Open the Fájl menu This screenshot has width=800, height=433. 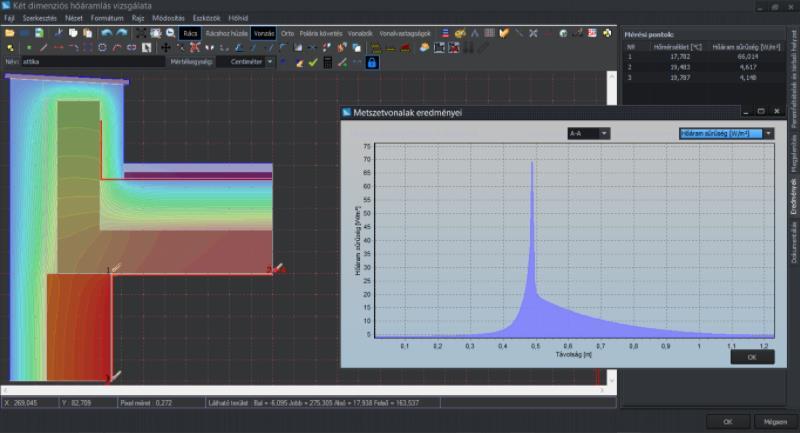tap(9, 18)
